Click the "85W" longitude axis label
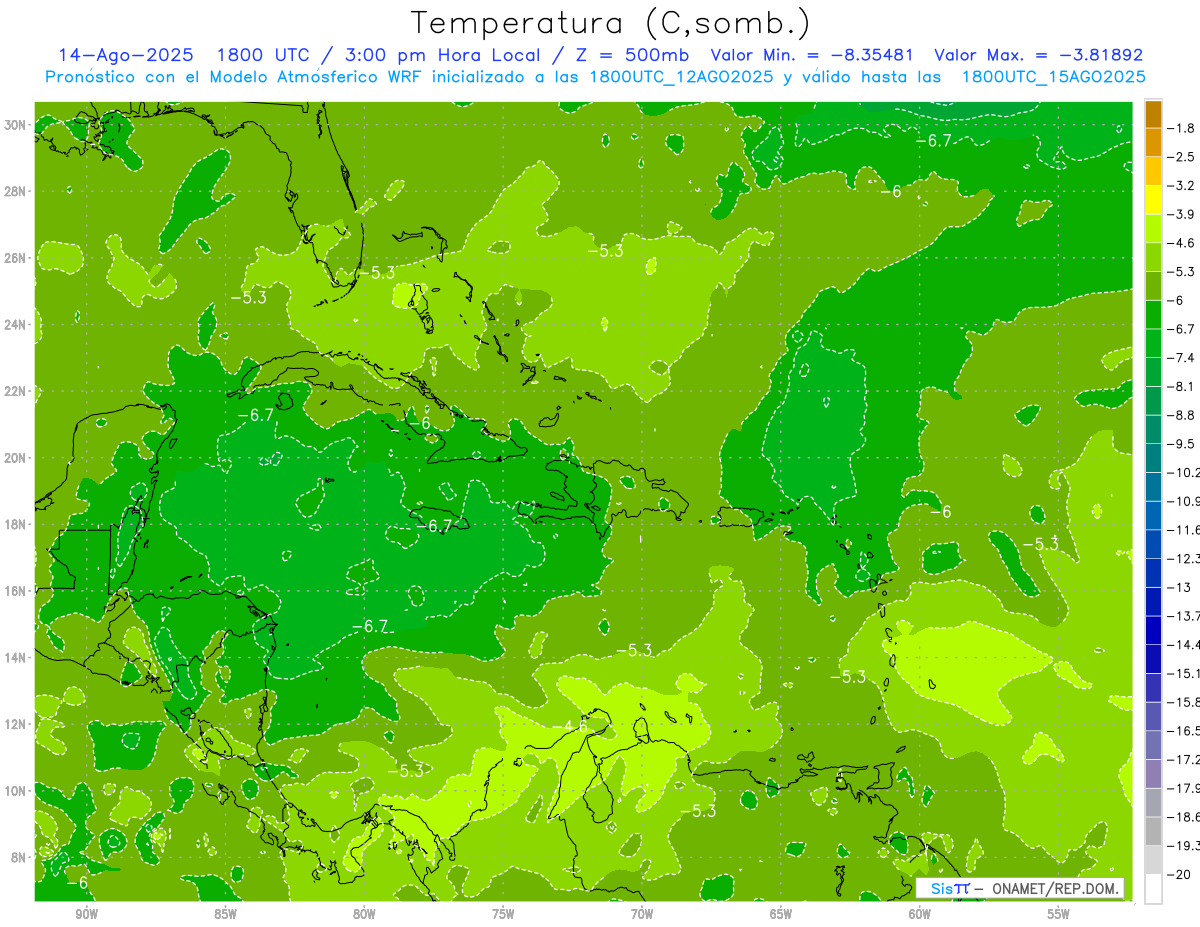The image size is (1200, 927). point(225,914)
